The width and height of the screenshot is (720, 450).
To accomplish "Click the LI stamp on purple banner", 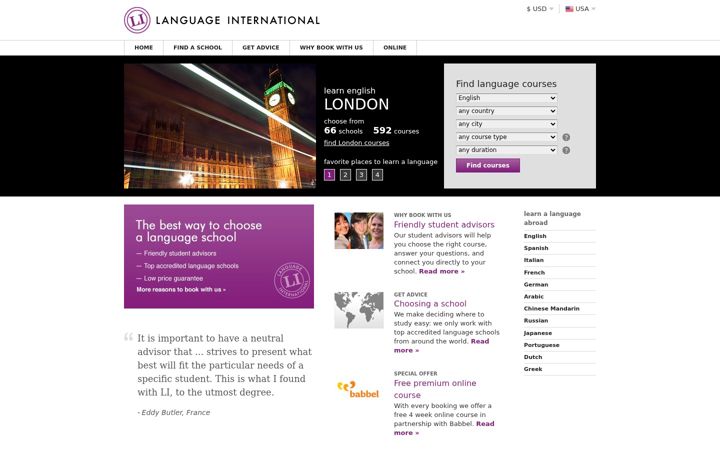I will pyautogui.click(x=292, y=280).
